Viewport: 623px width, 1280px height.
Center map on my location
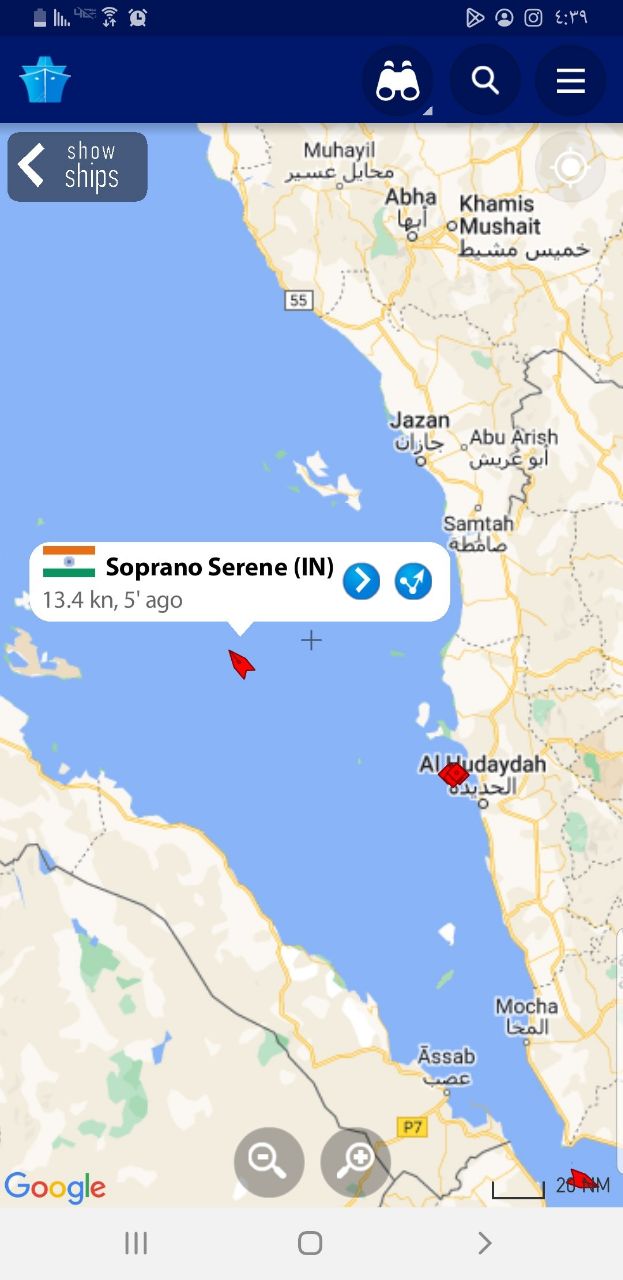pyautogui.click(x=570, y=167)
